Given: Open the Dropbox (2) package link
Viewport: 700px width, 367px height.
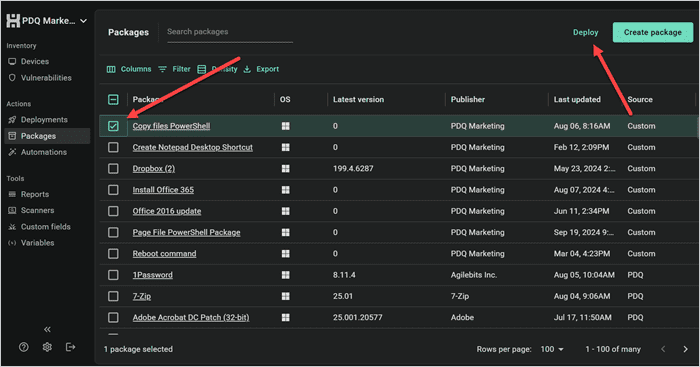Looking at the screenshot, I should coord(154,168).
